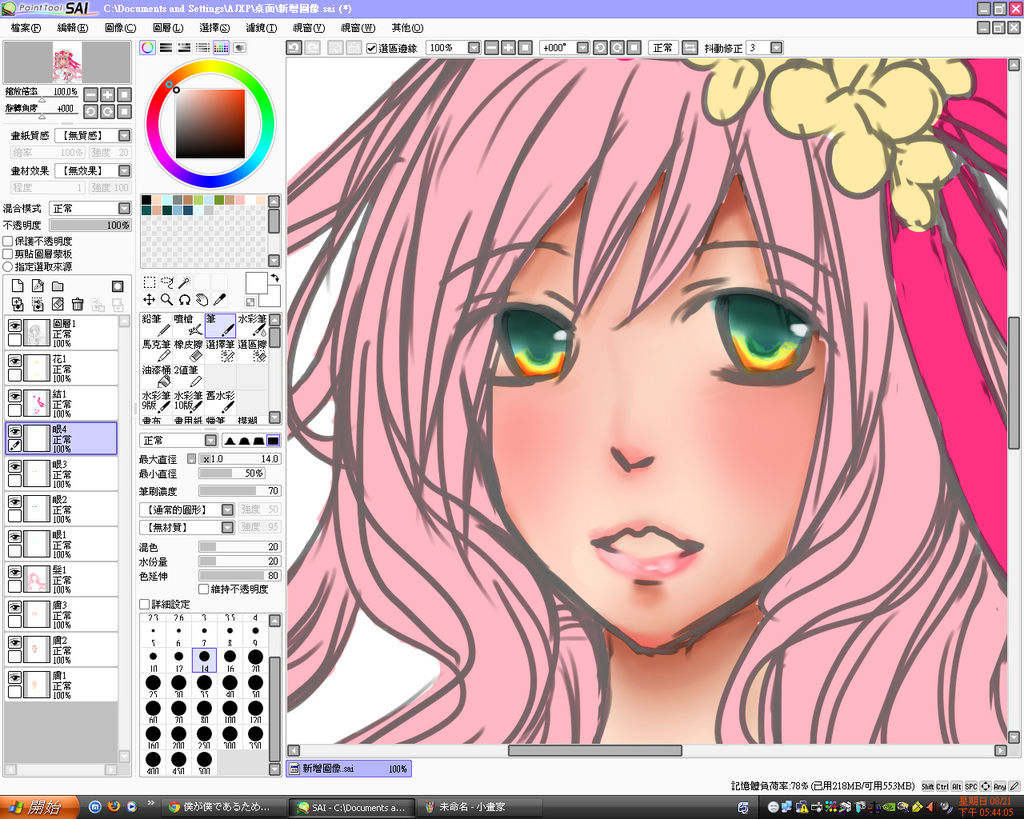
Task: Click the 正常 button in canvas toolbar
Action: [x=663, y=48]
